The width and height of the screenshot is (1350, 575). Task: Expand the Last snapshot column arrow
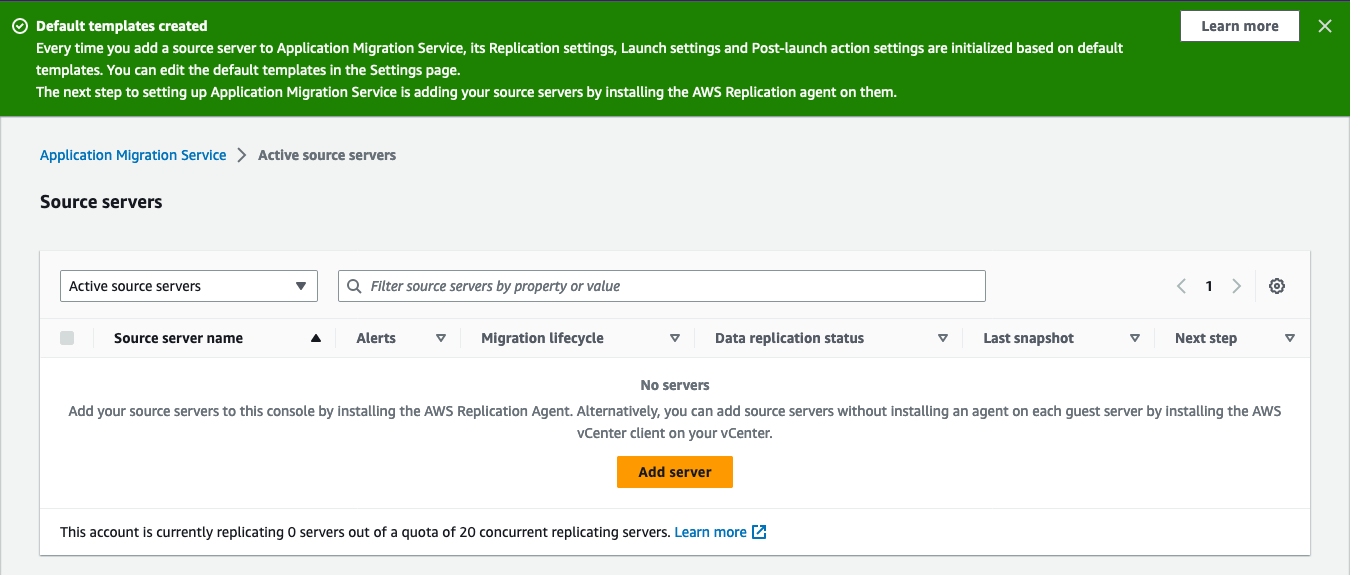(1135, 338)
